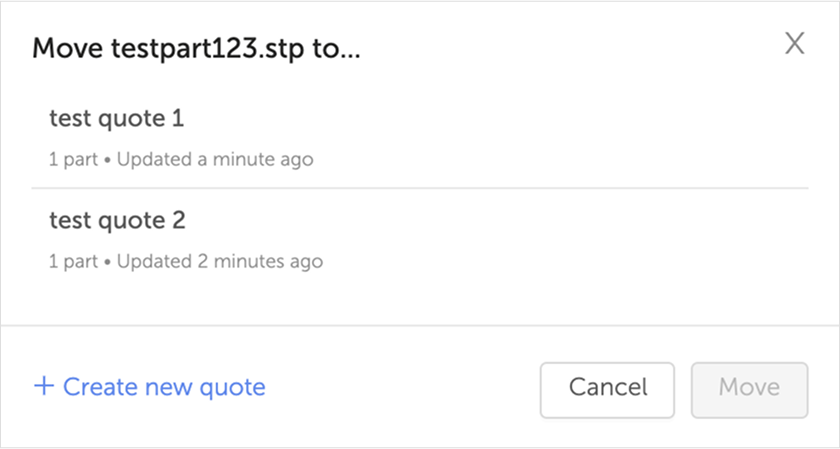Close the move dialog with the X
The height and width of the screenshot is (449, 840).
click(794, 44)
